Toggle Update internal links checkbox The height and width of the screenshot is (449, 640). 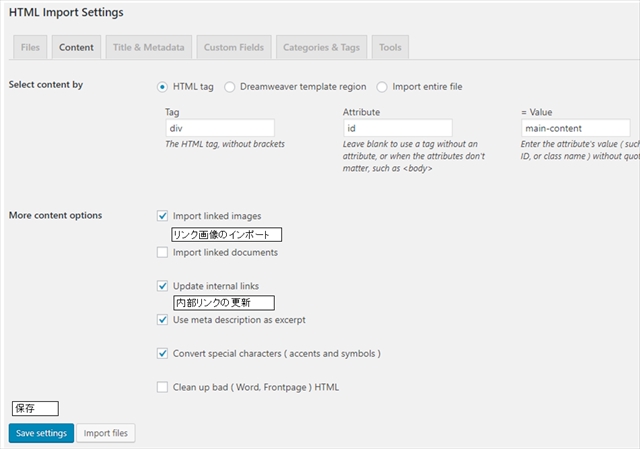163,286
